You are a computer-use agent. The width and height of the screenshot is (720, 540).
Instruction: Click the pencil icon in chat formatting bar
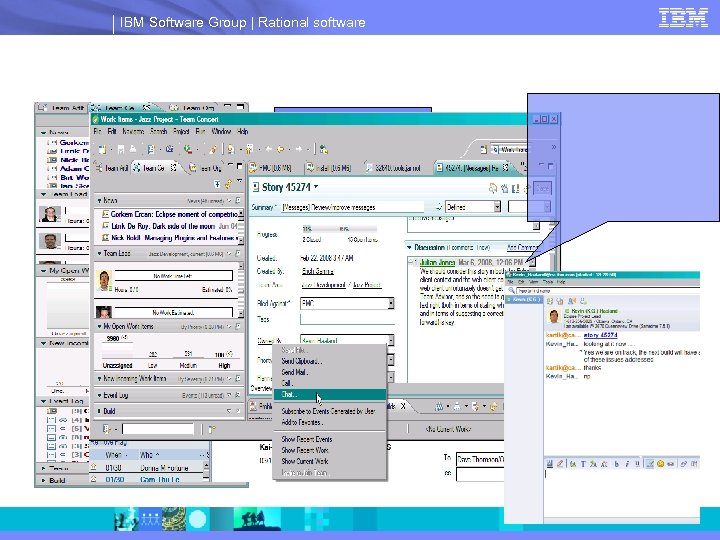[560, 464]
